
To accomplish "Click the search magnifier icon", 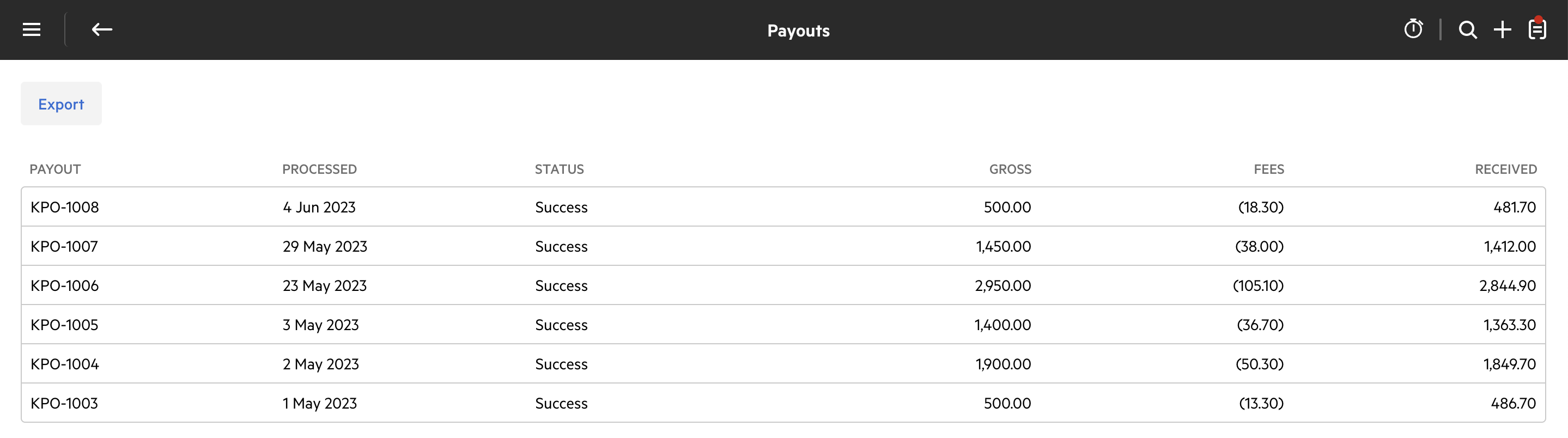I will click(1468, 30).
